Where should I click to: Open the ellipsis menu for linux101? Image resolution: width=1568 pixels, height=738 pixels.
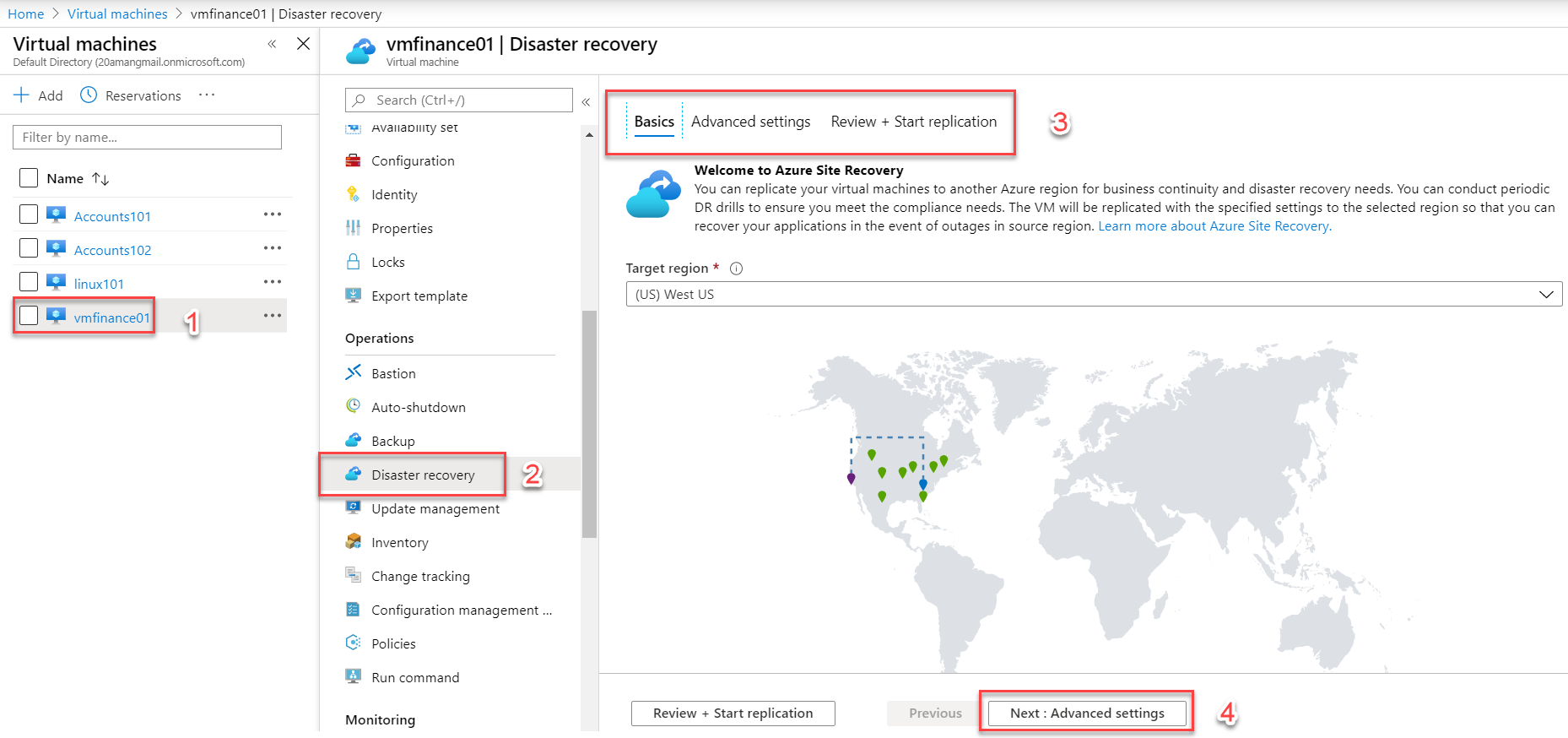point(273,282)
